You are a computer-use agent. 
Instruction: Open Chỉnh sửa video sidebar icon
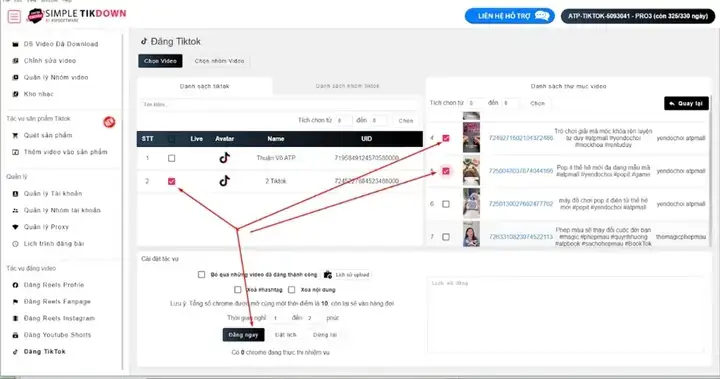tap(15, 61)
